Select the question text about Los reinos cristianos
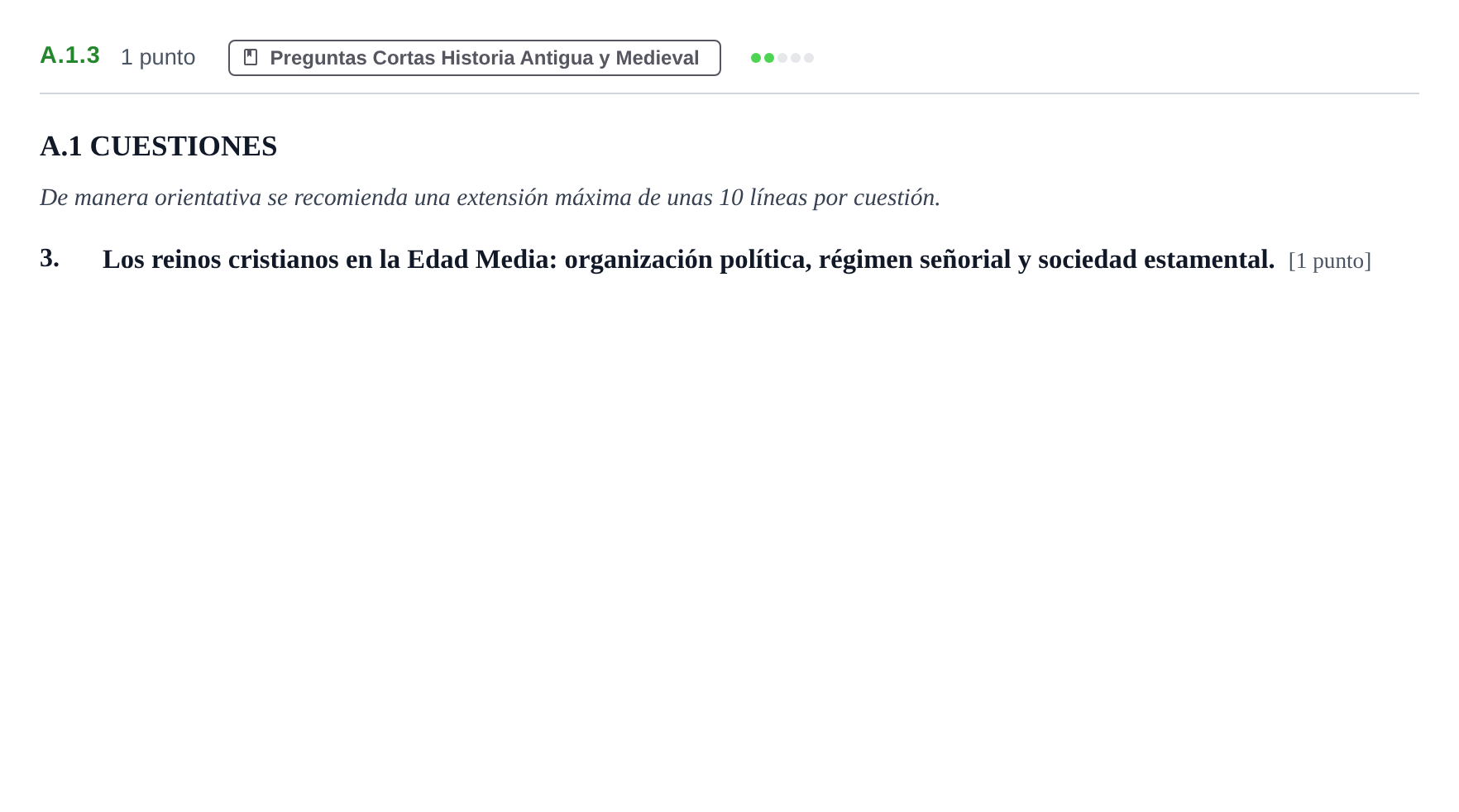The height and width of the screenshot is (812, 1459). 688,260
